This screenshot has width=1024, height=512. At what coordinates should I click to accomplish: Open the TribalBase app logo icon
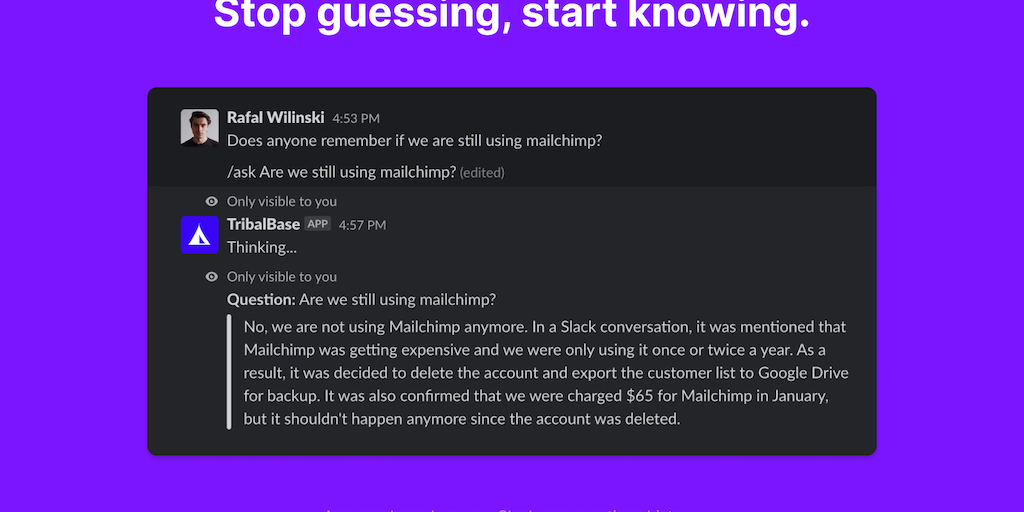click(x=200, y=234)
